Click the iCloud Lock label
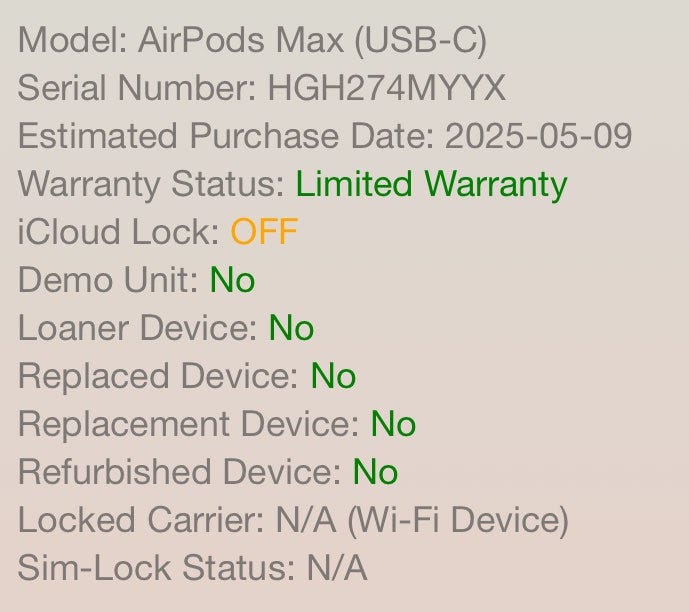The width and height of the screenshot is (689, 612). [118, 233]
